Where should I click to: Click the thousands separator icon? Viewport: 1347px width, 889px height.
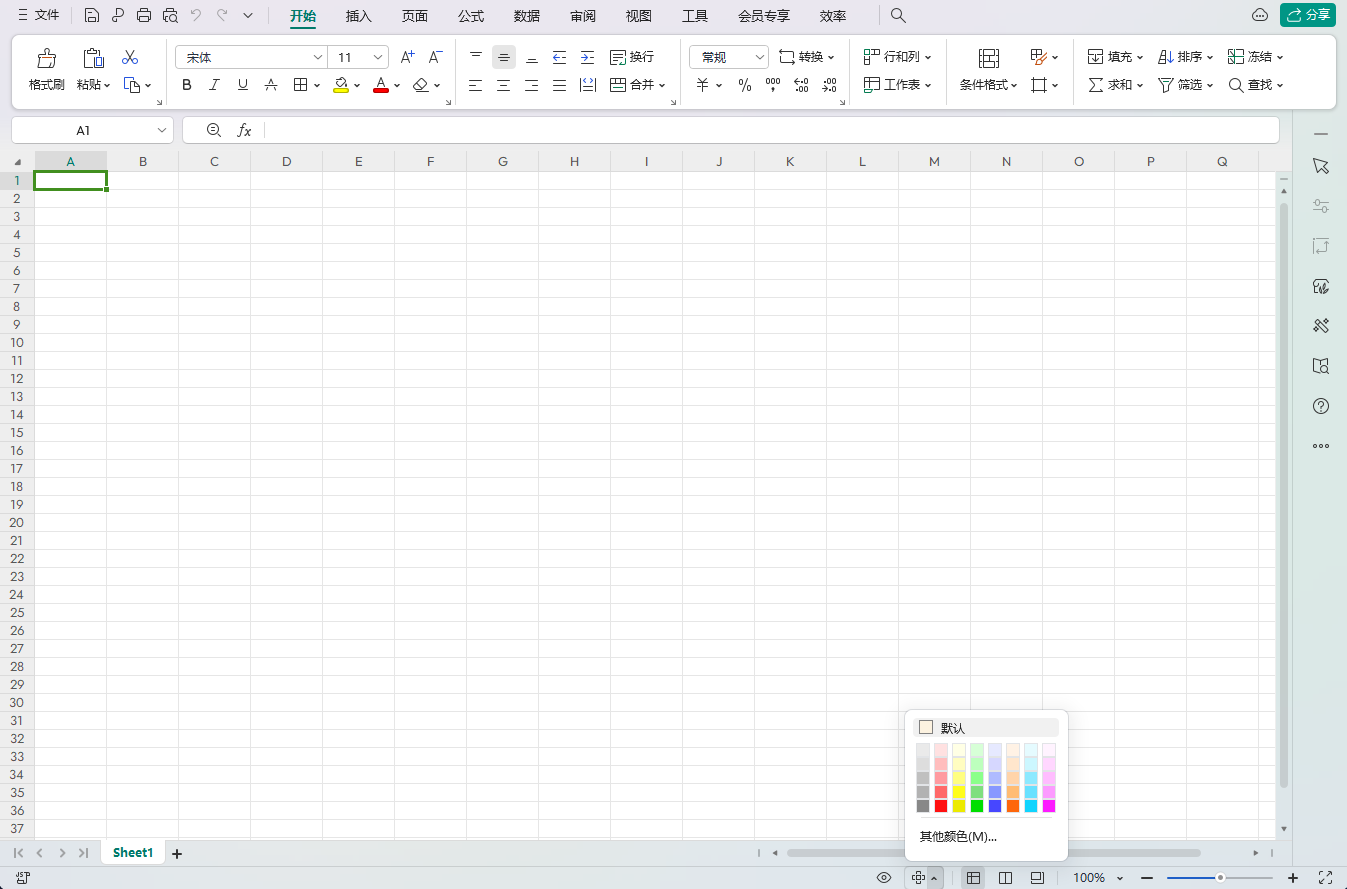[x=773, y=85]
